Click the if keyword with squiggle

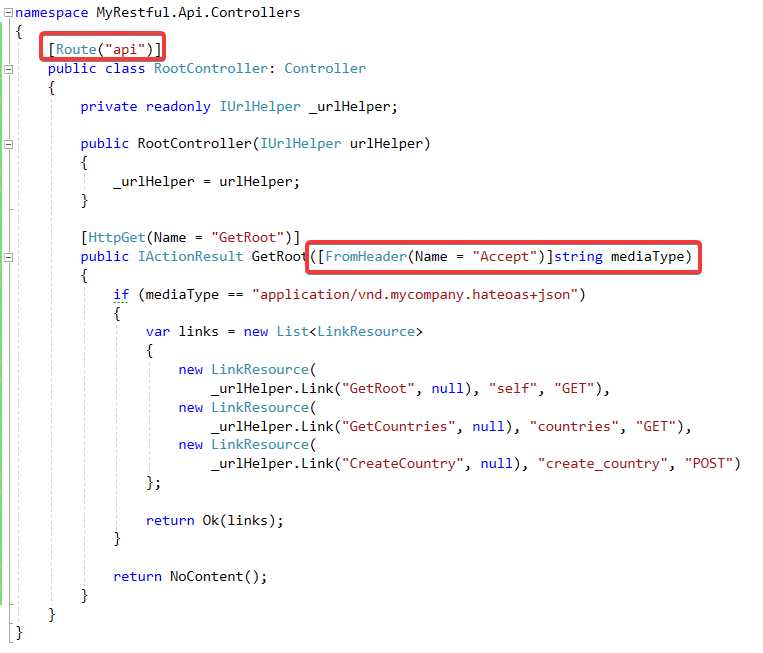click(x=121, y=294)
